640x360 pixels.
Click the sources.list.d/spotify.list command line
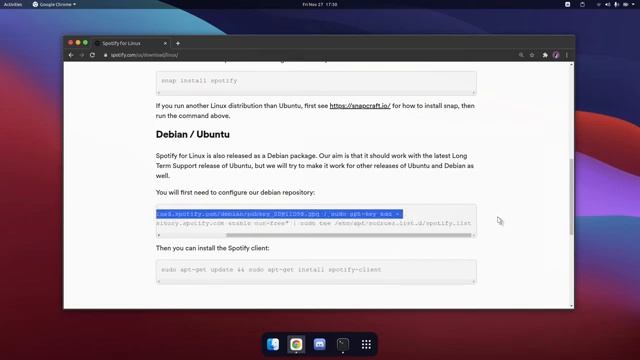(313, 223)
